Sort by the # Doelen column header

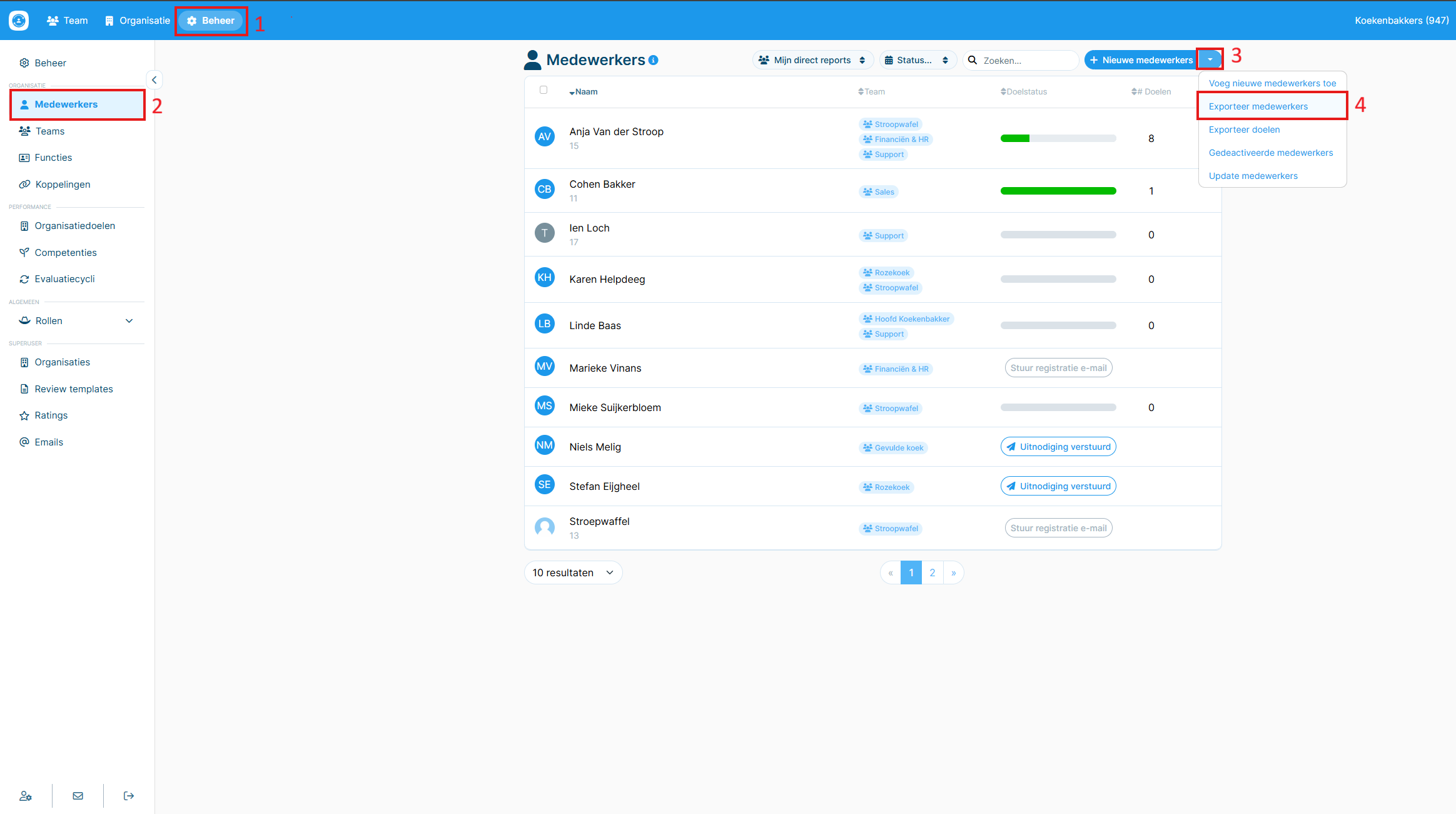(1151, 92)
